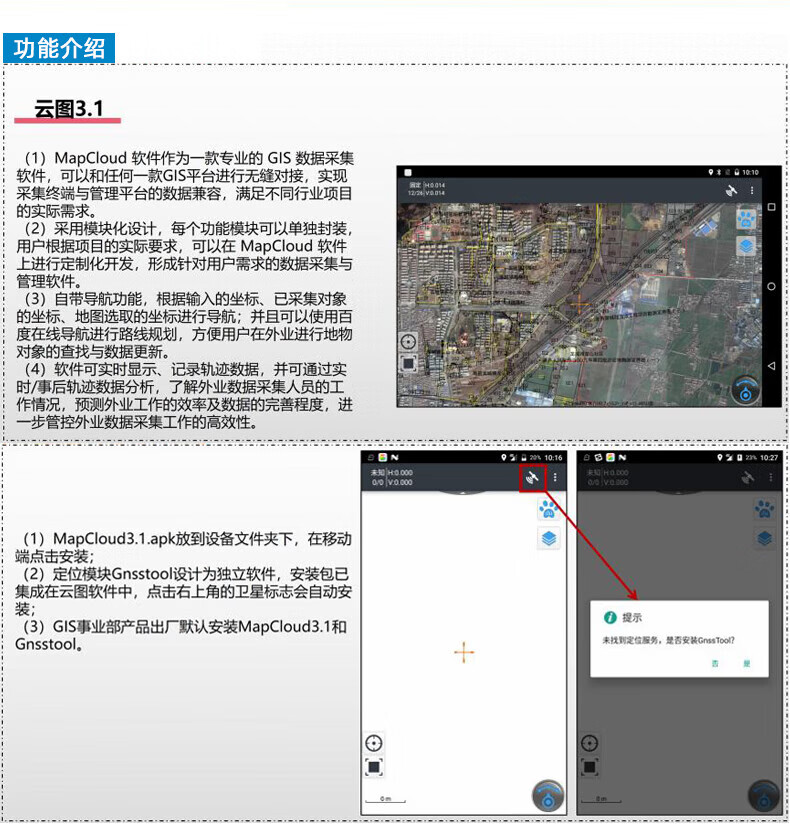Click the 未知 H:0.000 status in the 10:16 screen
Image resolution: width=790 pixels, height=830 pixels.
tap(392, 477)
